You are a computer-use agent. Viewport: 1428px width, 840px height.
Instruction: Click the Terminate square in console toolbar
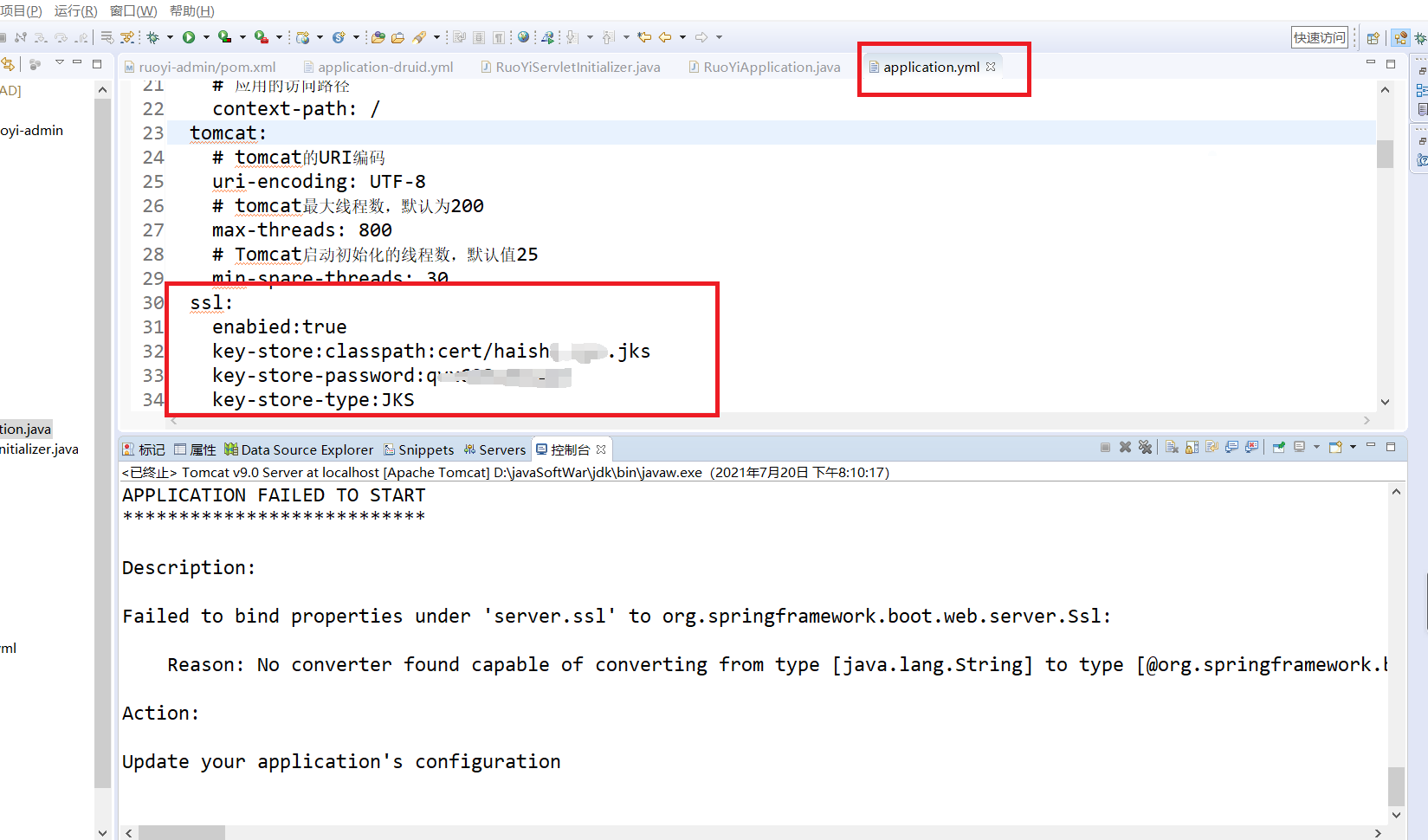pos(1105,447)
